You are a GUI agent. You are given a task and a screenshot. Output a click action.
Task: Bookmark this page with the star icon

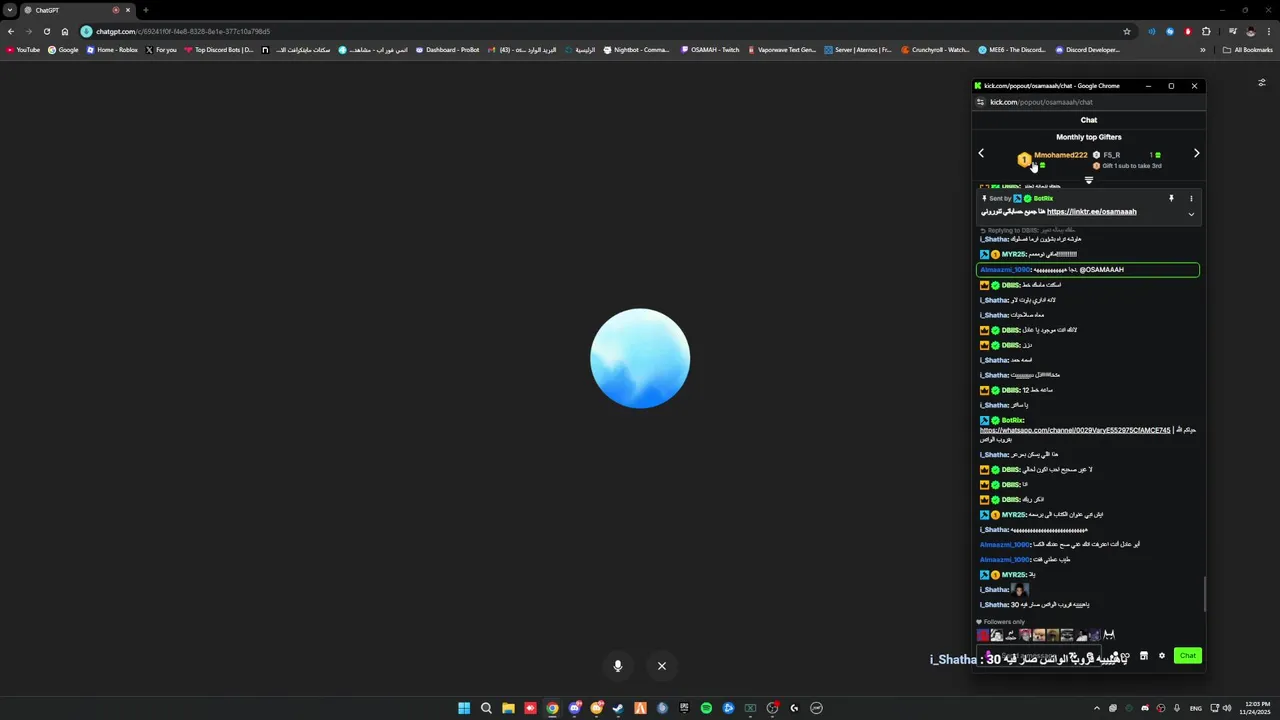click(1127, 31)
